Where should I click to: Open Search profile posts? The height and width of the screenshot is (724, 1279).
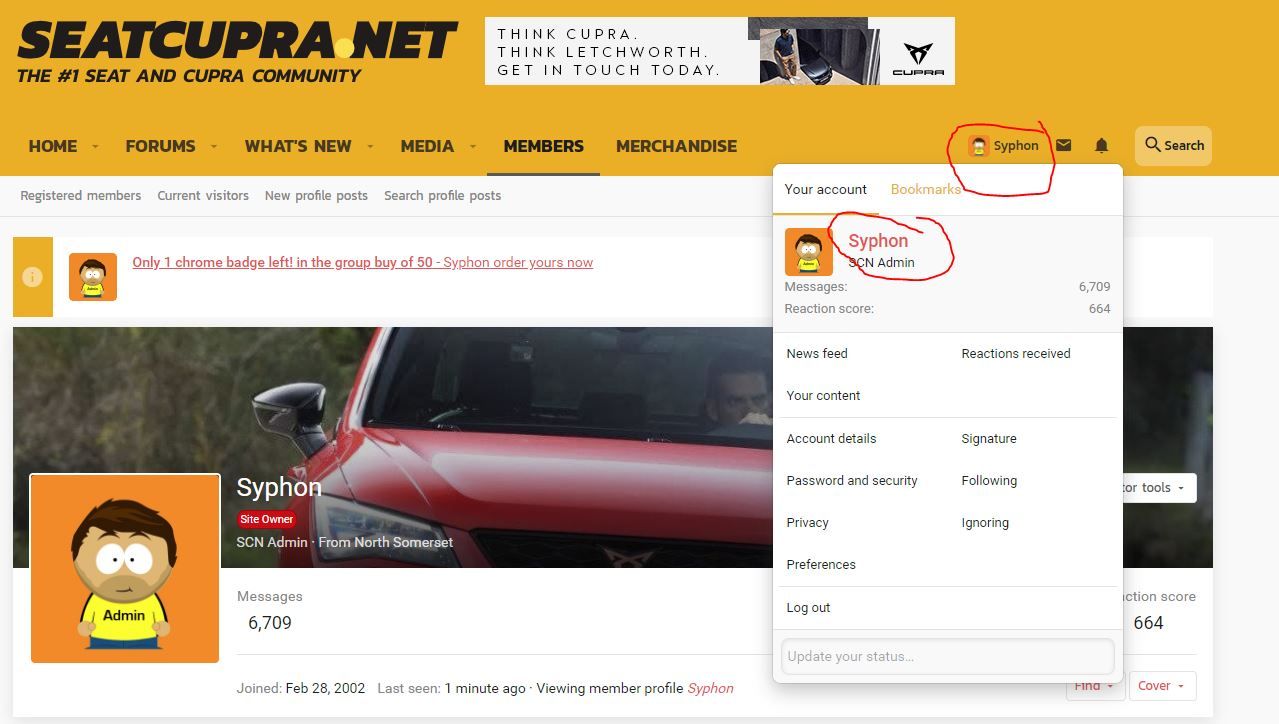pos(443,196)
